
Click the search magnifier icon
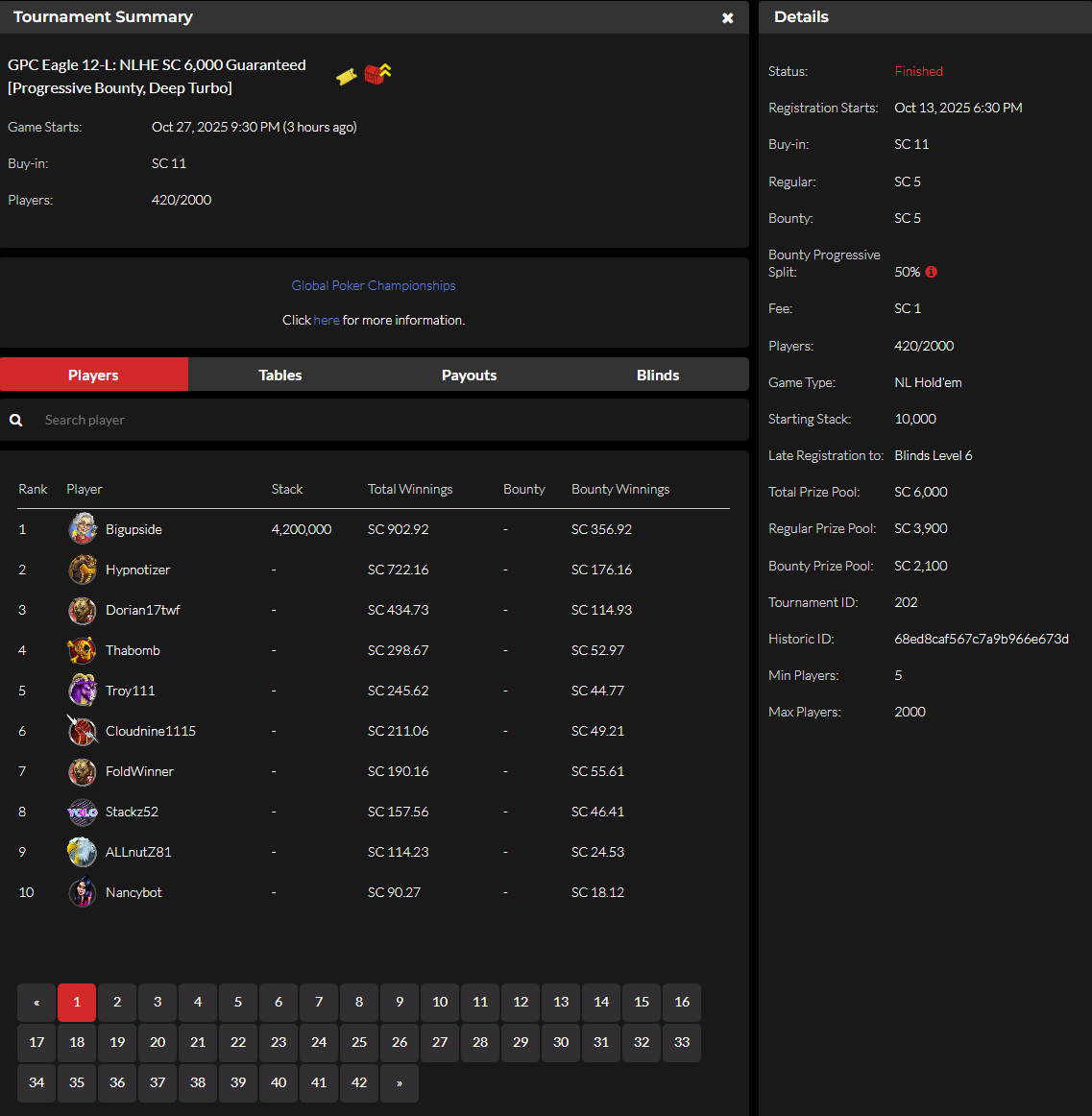click(15, 420)
